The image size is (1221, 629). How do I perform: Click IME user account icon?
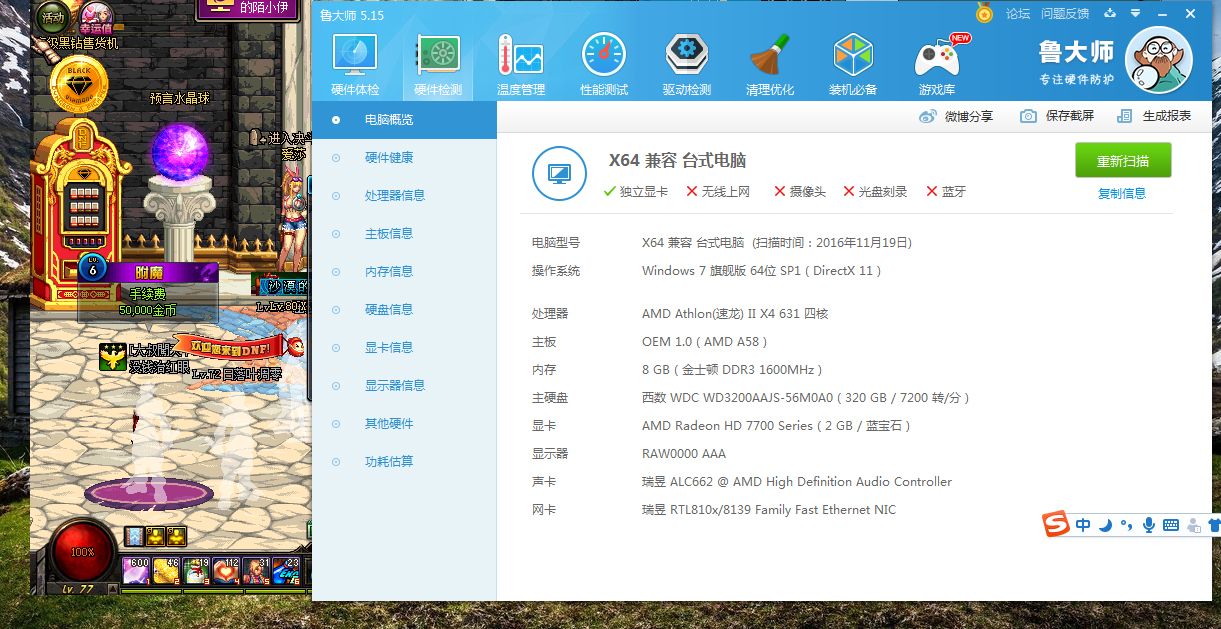(x=1193, y=525)
